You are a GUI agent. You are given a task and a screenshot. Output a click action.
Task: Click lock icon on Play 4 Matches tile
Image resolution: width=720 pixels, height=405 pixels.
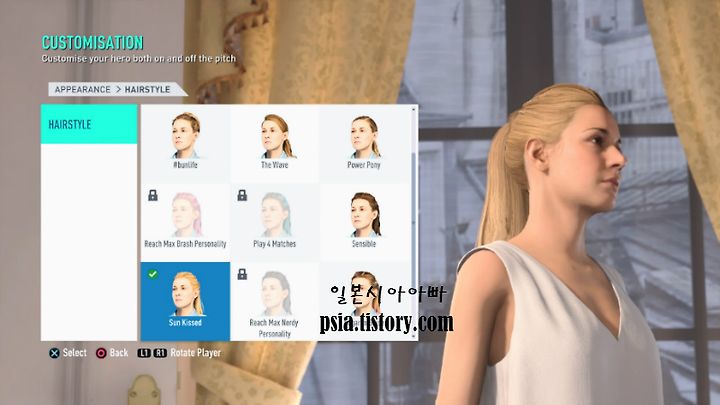tap(242, 196)
